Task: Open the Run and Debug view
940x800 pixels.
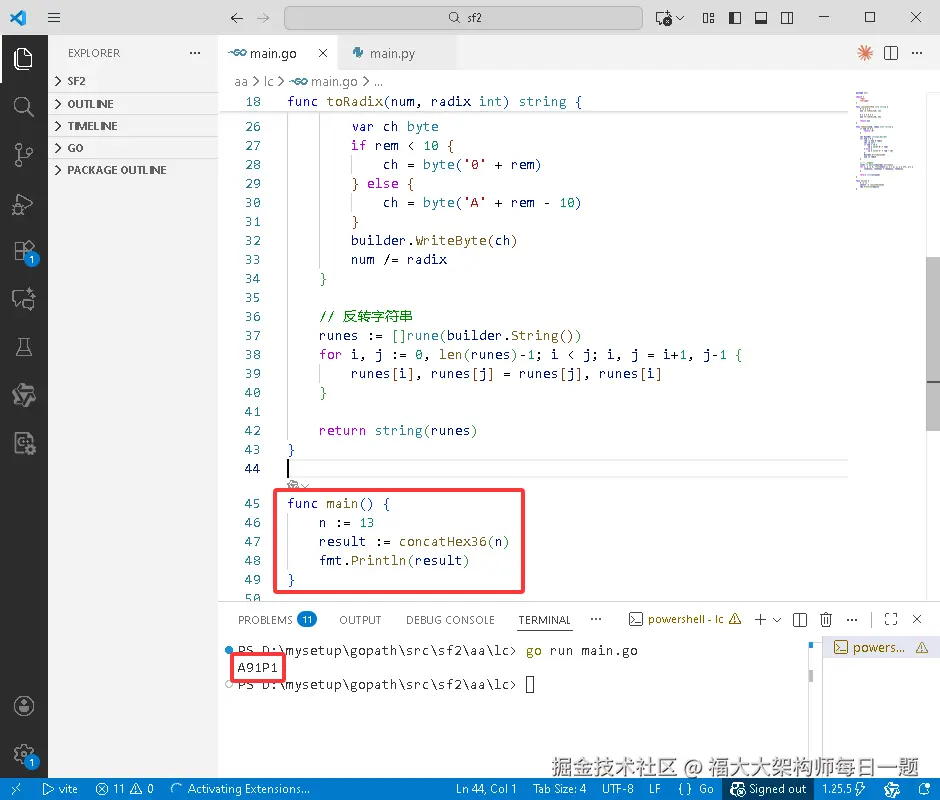Action: point(23,204)
